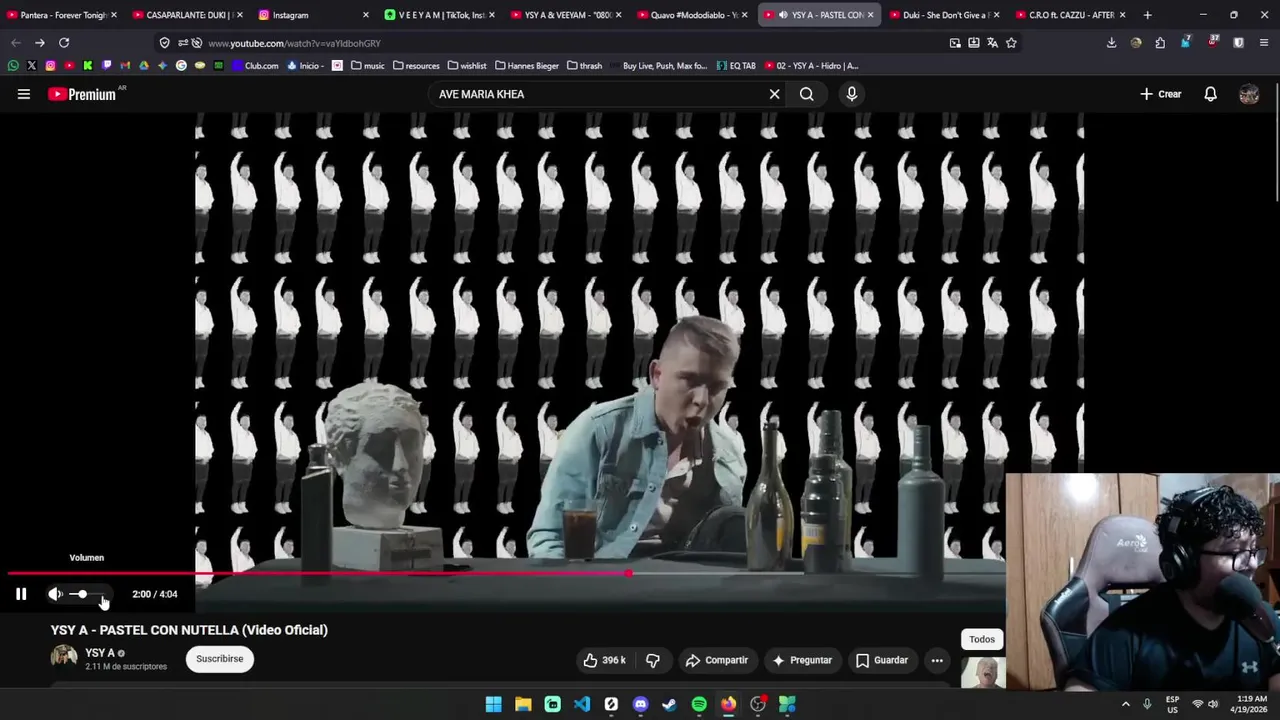The height and width of the screenshot is (720, 1280).
Task: Show hidden system tray icons
Action: point(1125,704)
